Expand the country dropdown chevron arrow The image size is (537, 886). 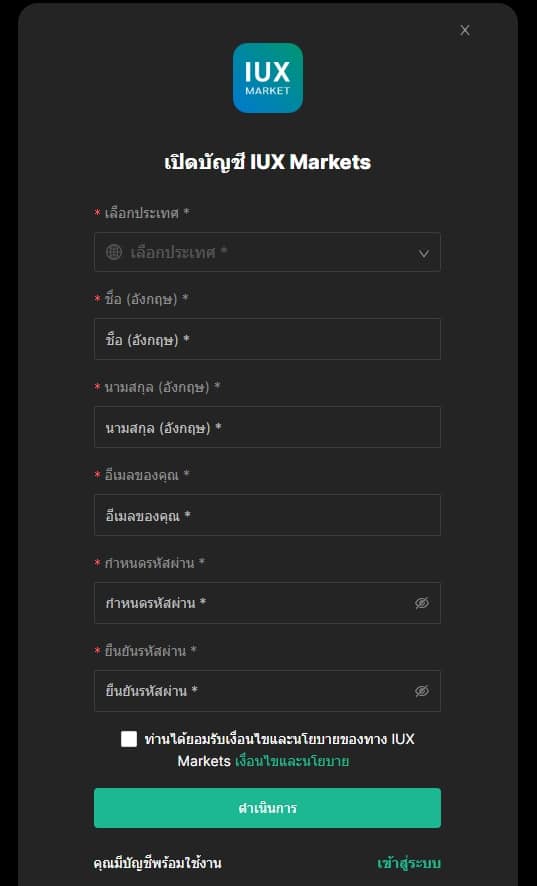pyautogui.click(x=423, y=254)
